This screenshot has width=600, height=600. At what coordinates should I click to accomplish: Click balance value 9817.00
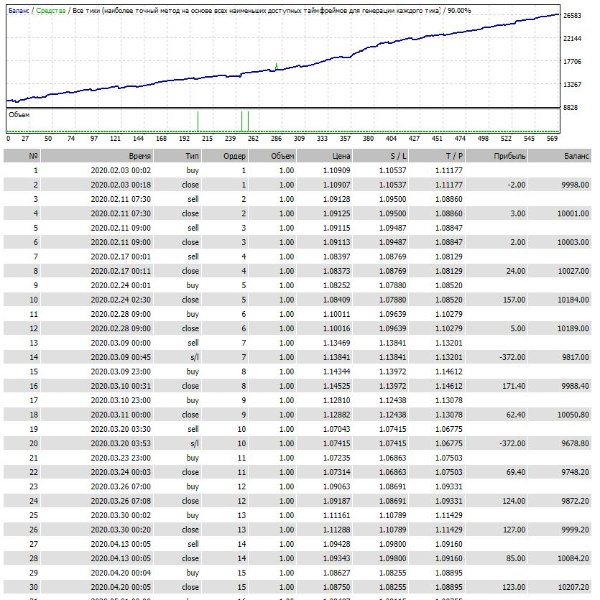pos(575,357)
